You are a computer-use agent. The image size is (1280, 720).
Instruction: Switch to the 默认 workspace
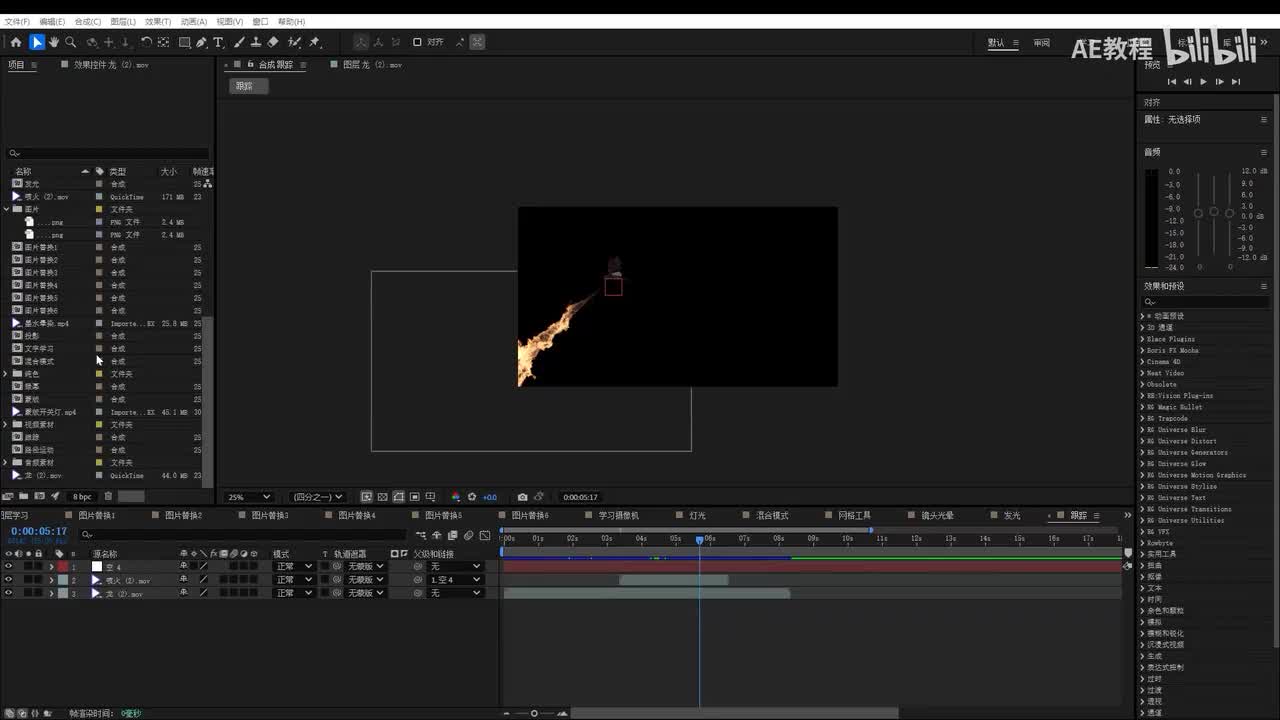[x=996, y=43]
